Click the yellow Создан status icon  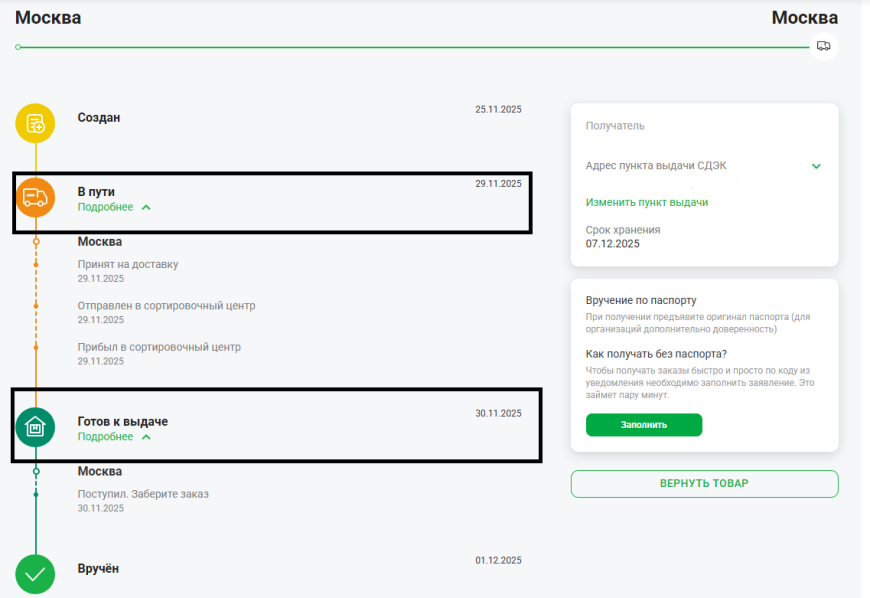(35, 123)
